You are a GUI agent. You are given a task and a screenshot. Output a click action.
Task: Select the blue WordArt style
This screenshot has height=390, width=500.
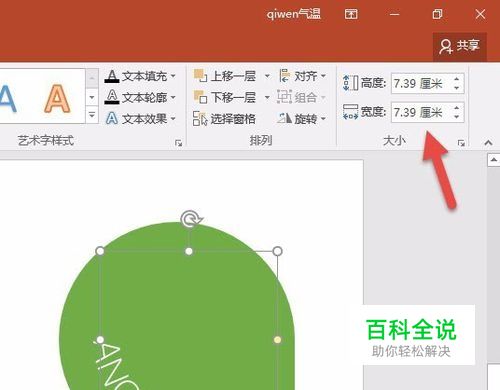pyautogui.click(x=7, y=98)
